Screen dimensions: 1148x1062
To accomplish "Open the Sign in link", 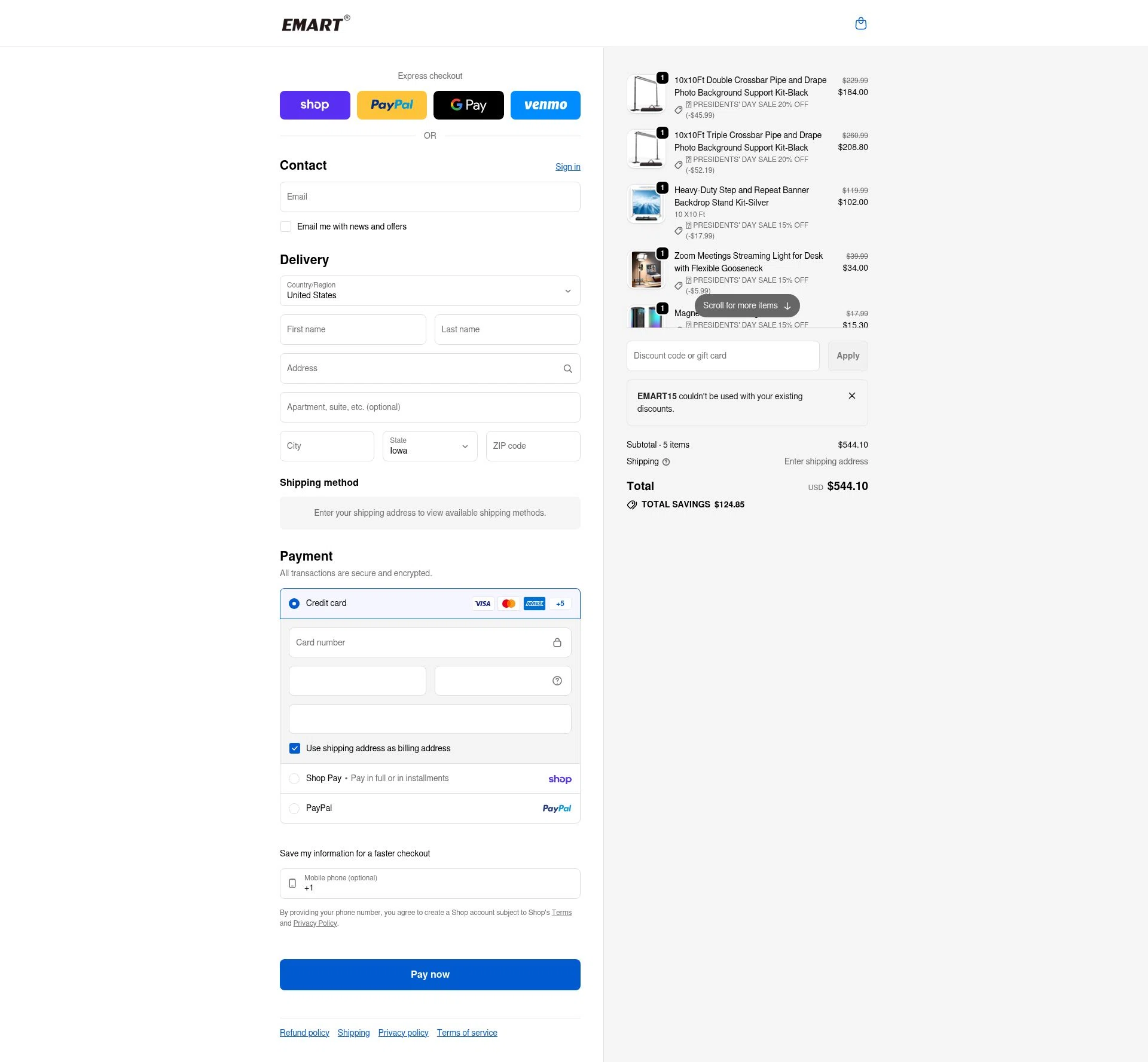I will [x=567, y=167].
